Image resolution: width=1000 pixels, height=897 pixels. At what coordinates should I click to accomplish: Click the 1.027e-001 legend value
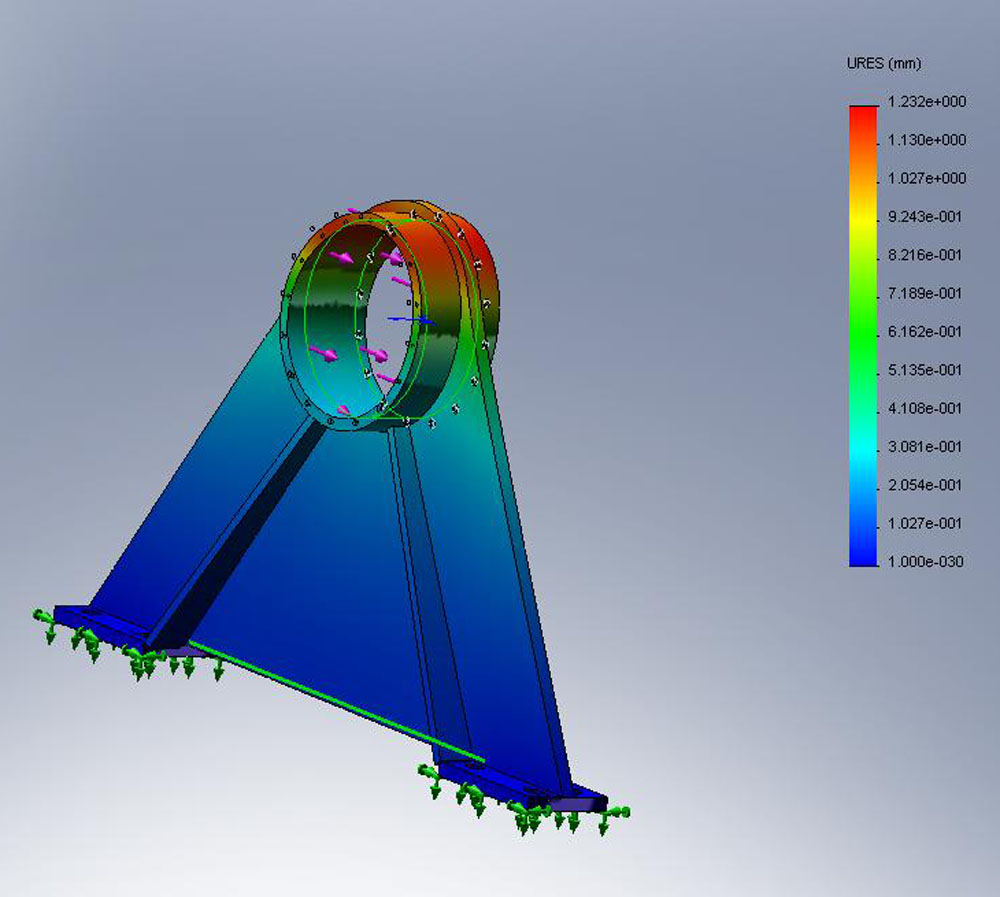(x=925, y=523)
